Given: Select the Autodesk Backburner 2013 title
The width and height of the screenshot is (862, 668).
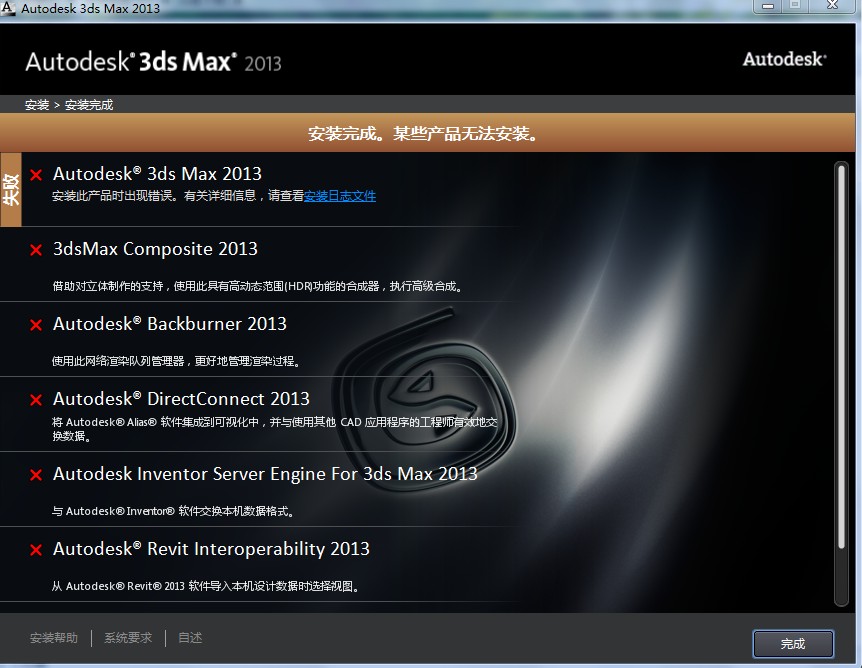Looking at the screenshot, I should click(170, 324).
